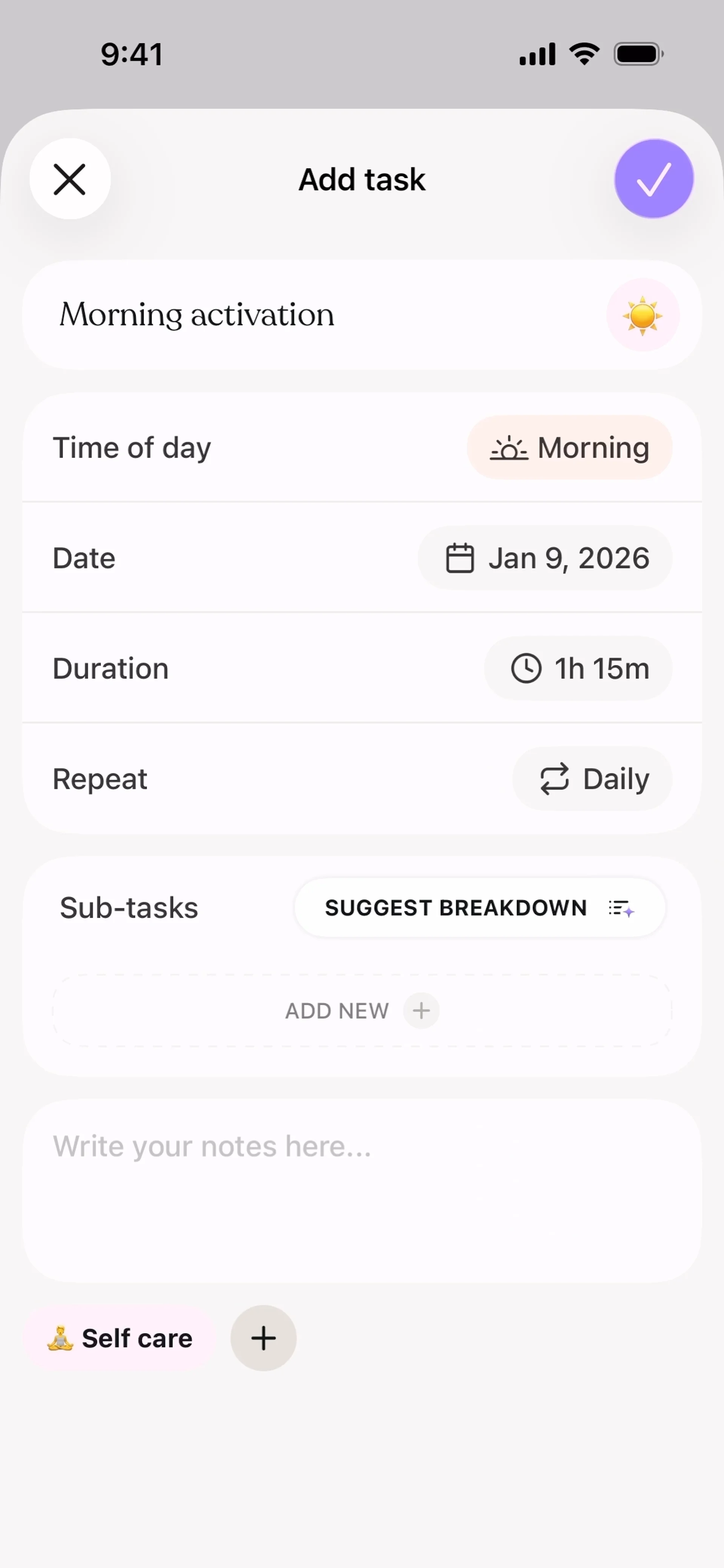Tap the sparkle list icon in Suggest Breakdown
The image size is (724, 1568).
(x=621, y=908)
